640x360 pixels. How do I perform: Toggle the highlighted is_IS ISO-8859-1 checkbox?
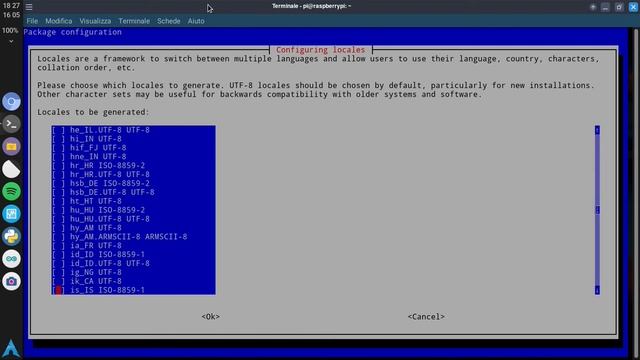coord(58,290)
